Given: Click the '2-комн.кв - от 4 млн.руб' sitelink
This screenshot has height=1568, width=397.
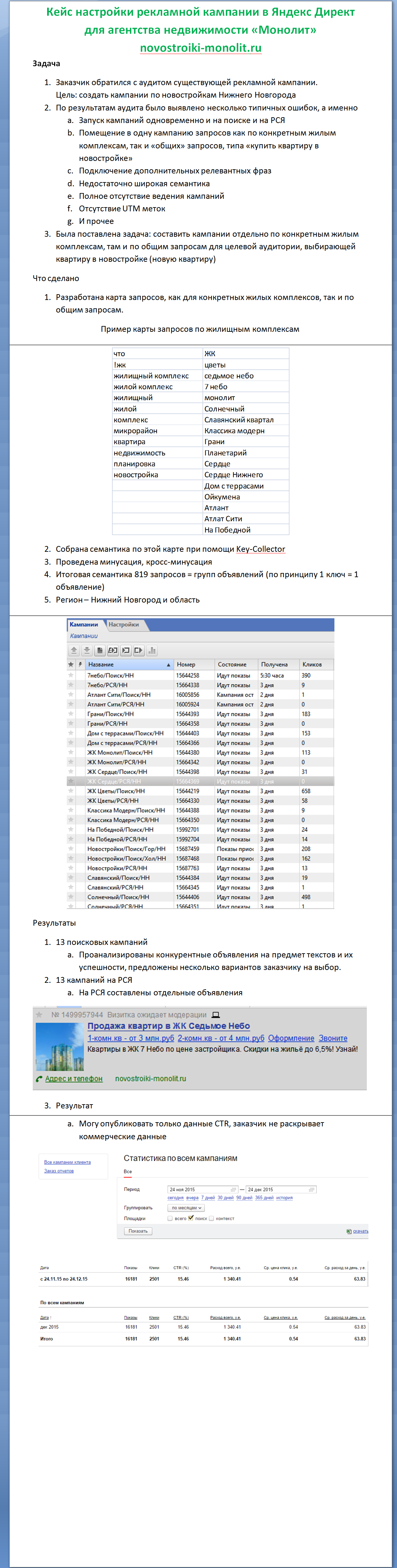Looking at the screenshot, I should click(x=221, y=1038).
